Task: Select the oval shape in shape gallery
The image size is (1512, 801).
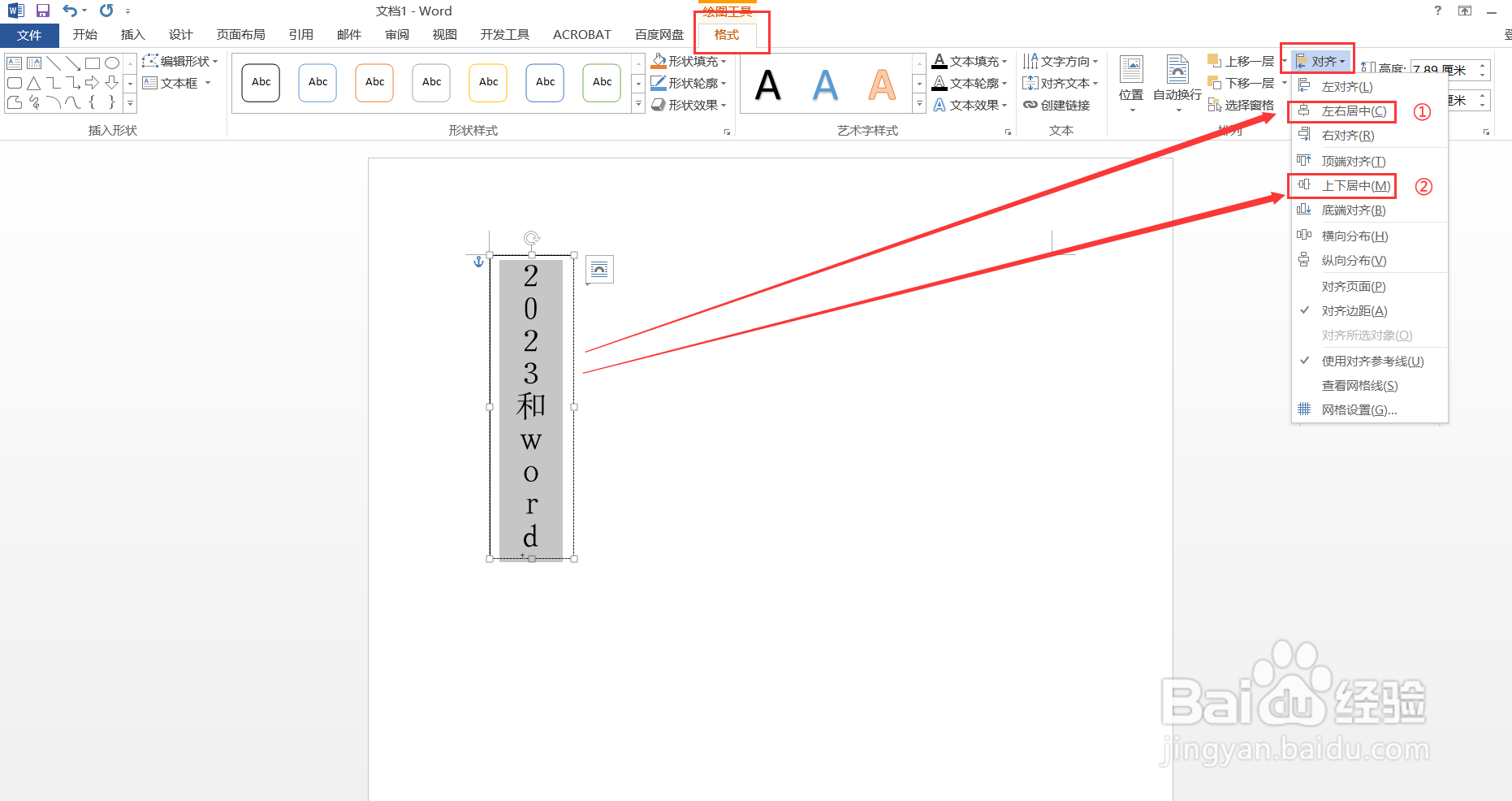Action: coord(112,63)
